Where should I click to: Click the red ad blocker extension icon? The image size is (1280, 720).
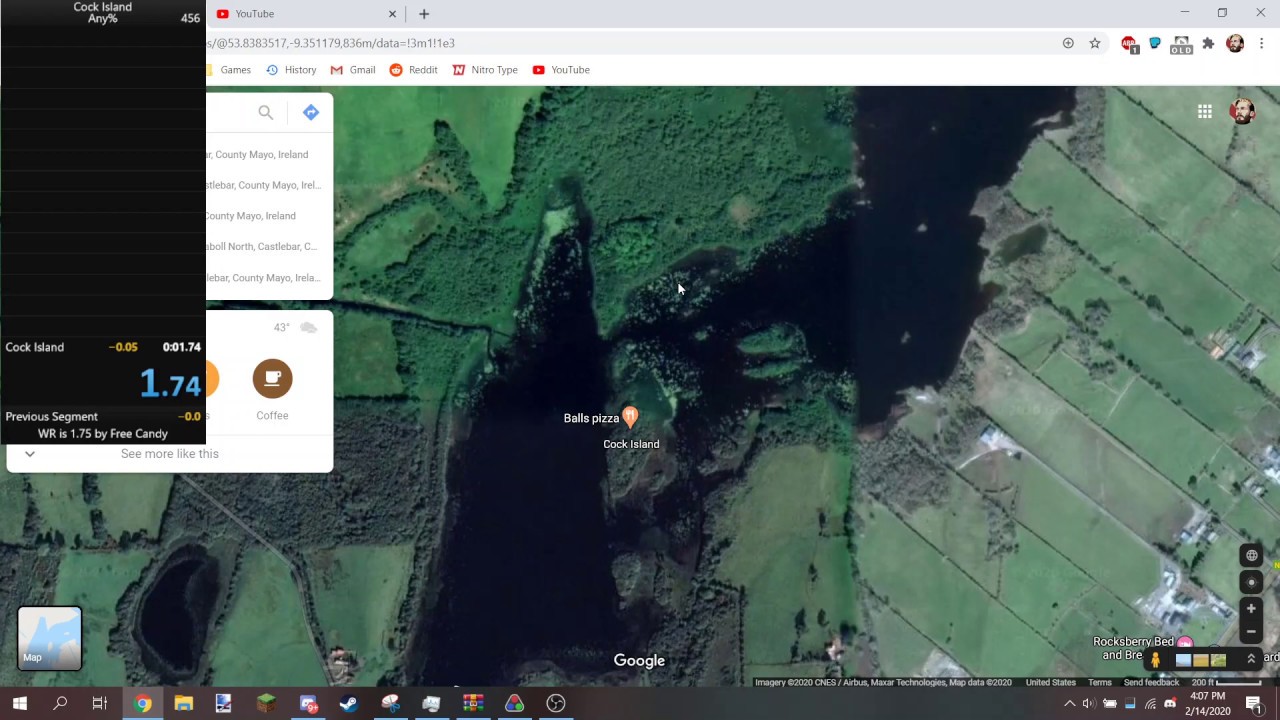coord(1129,43)
